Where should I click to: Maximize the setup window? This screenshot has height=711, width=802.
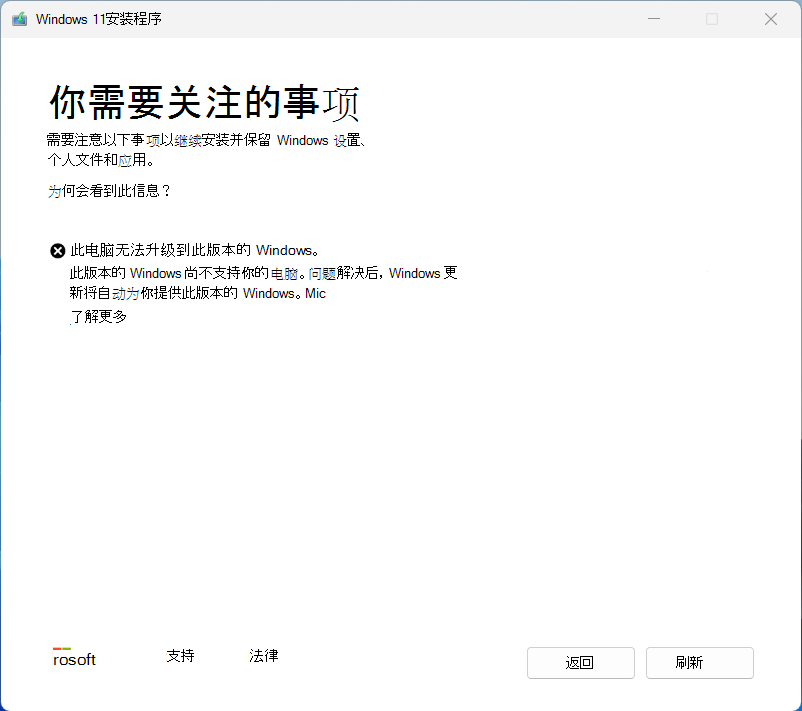pos(712,19)
